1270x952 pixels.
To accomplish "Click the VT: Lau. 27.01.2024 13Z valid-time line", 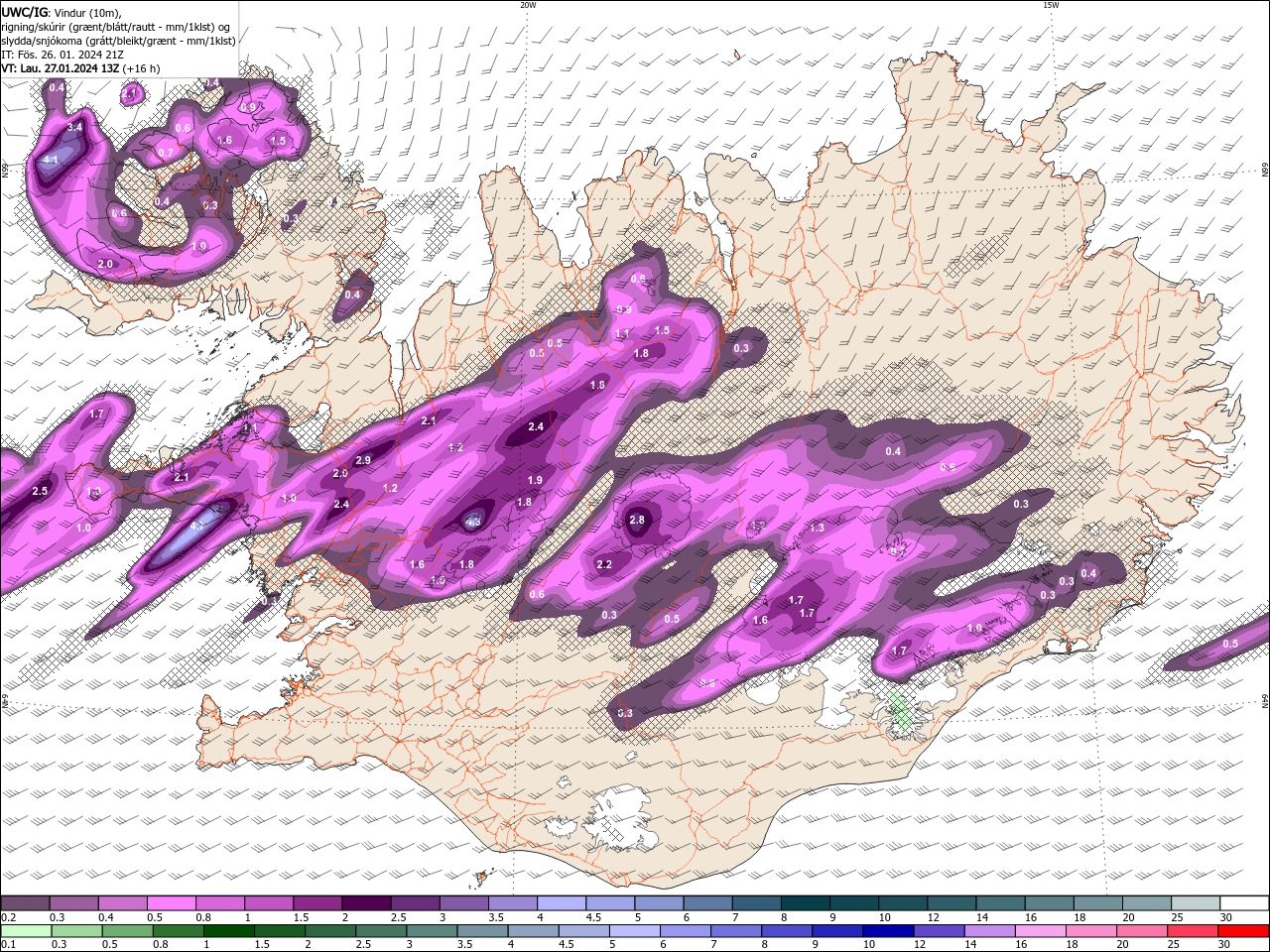I will [80, 68].
